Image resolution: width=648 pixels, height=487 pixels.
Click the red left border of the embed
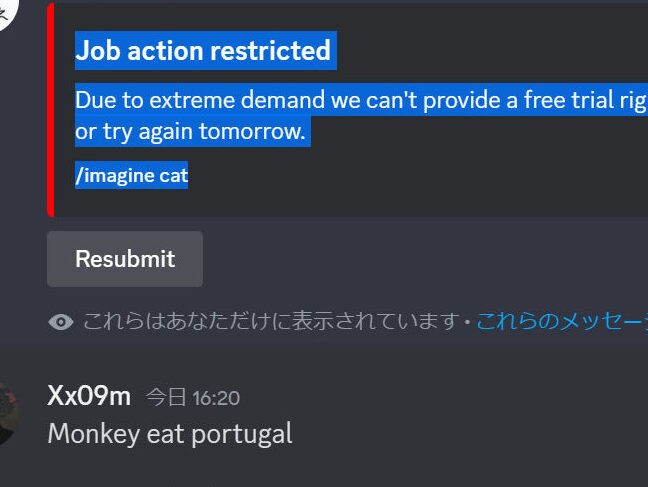50,108
